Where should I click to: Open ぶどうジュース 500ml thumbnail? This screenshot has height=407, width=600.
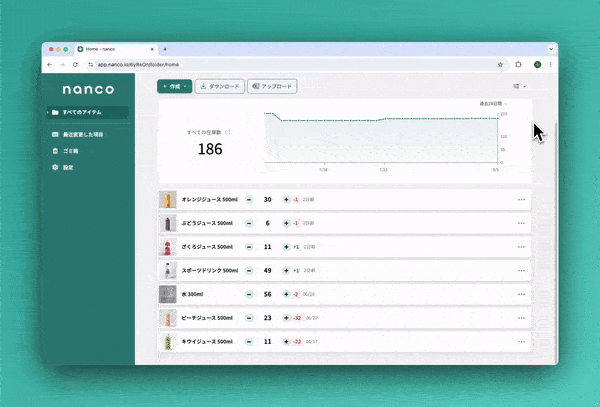click(x=168, y=223)
